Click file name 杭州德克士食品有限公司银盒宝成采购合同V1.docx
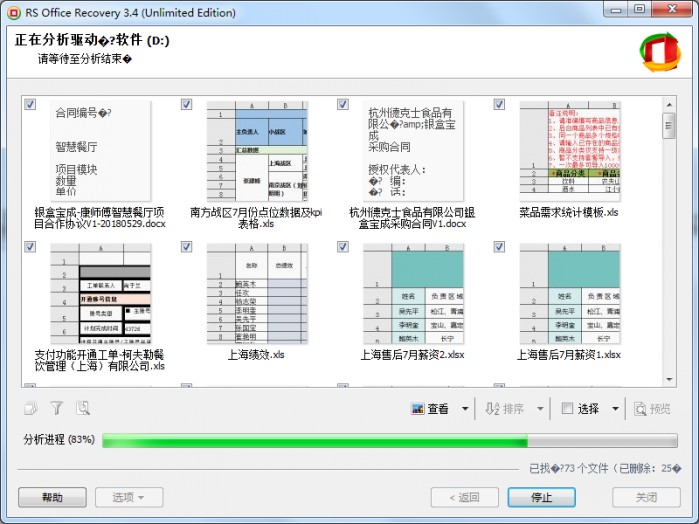The width and height of the screenshot is (699, 524). (412, 218)
